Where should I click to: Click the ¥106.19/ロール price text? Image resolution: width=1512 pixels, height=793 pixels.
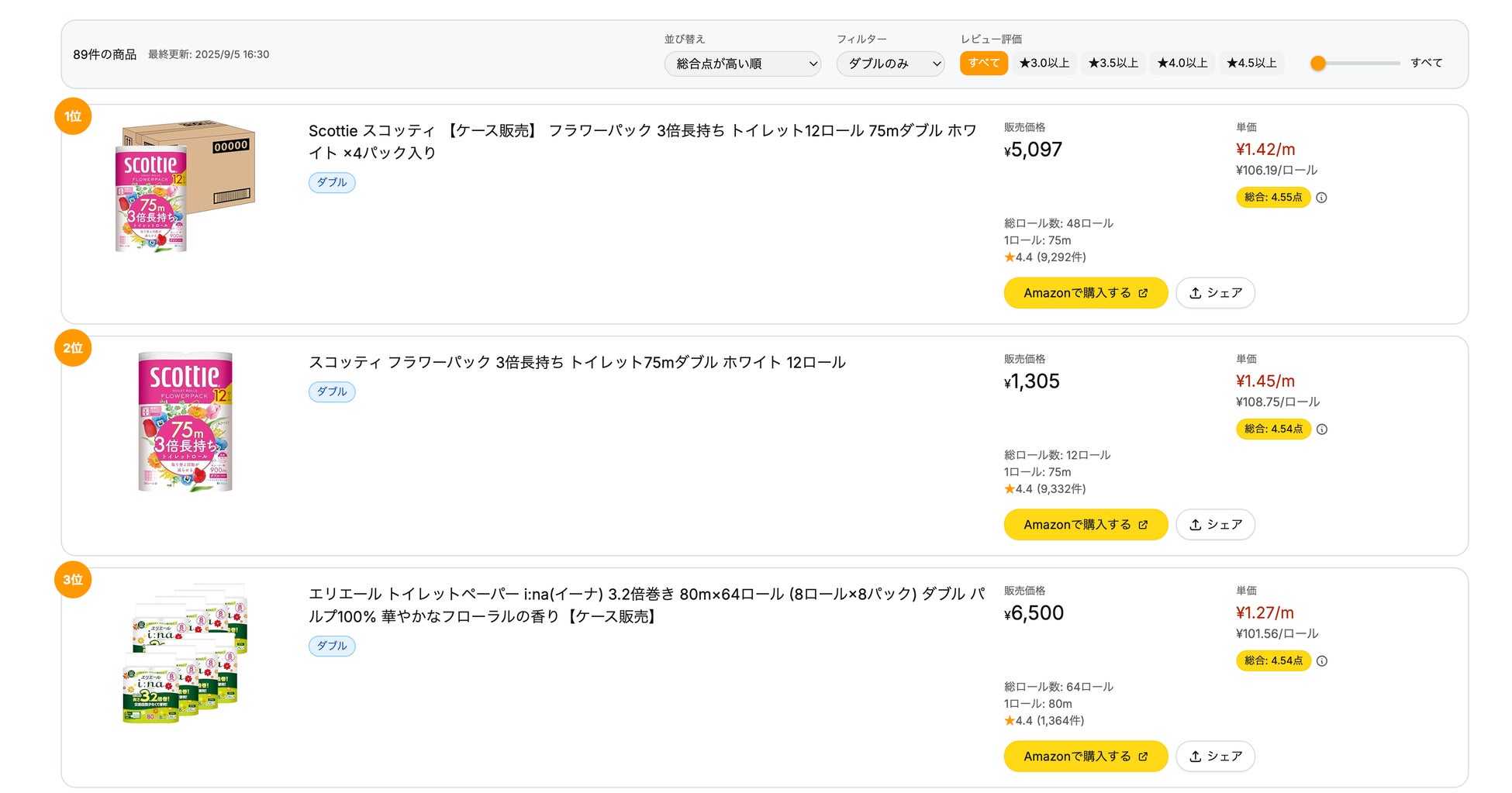[1276, 171]
